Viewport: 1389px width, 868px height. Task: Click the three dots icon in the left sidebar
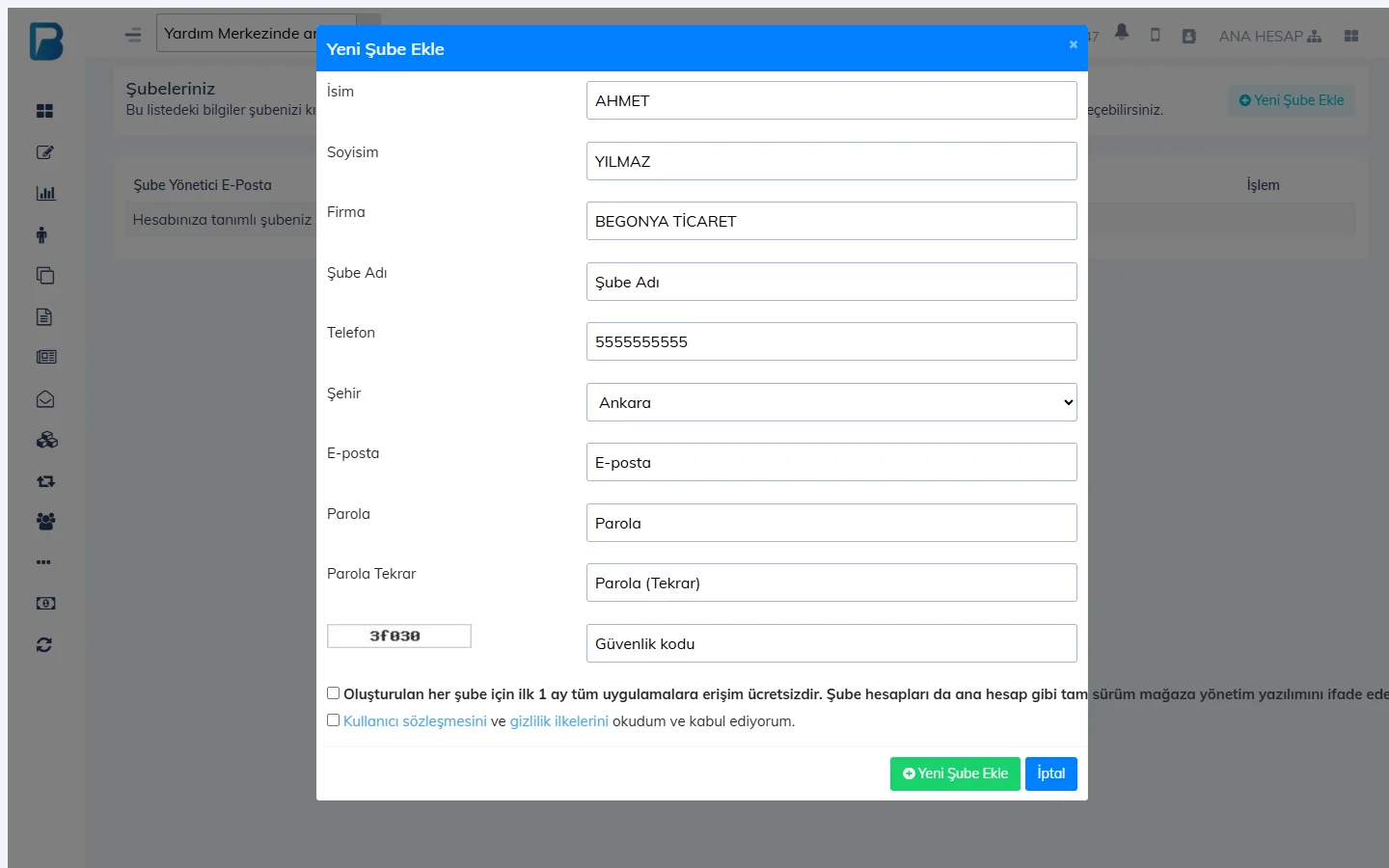point(43,562)
